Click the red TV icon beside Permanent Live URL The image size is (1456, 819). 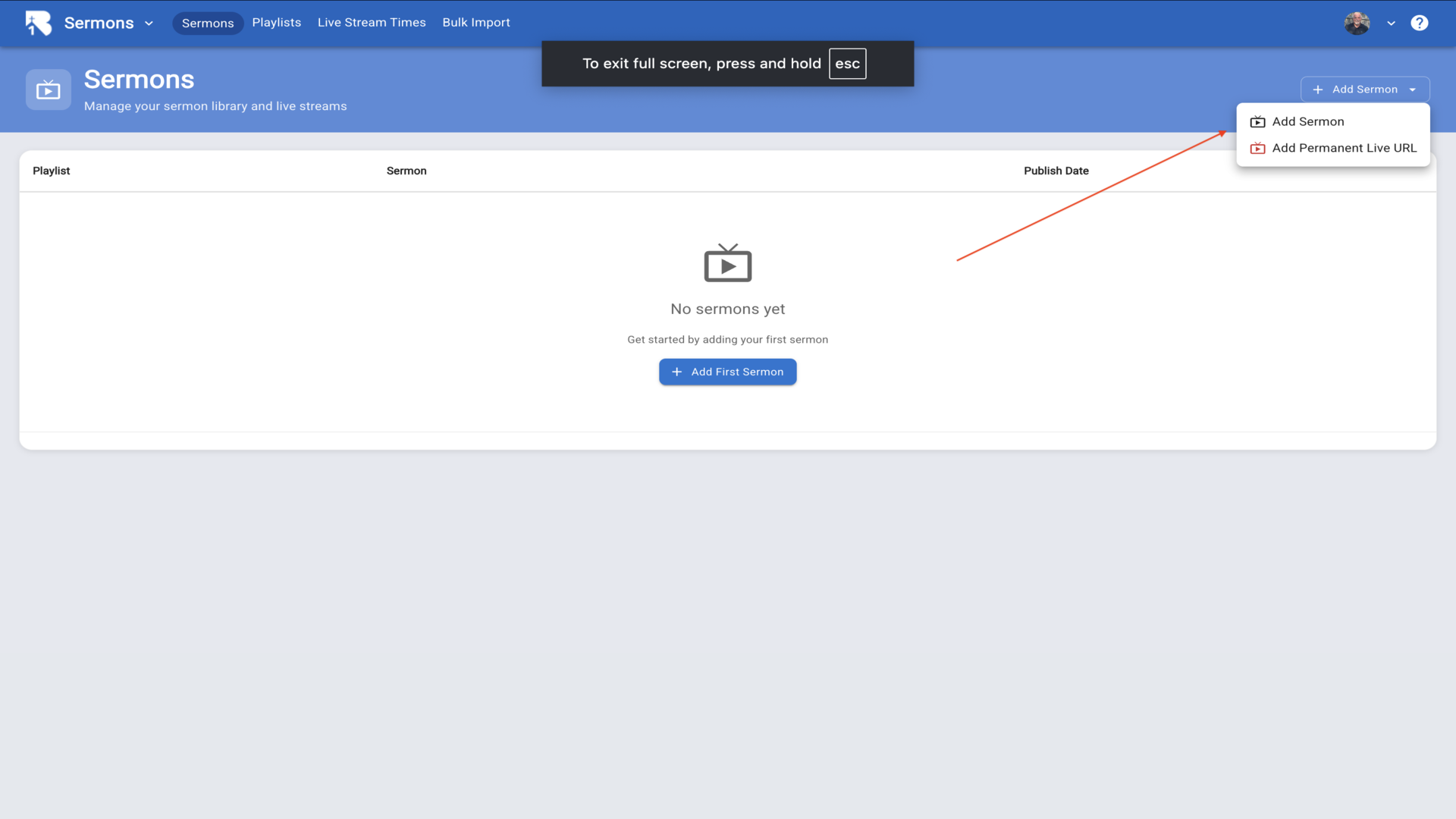[1257, 148]
